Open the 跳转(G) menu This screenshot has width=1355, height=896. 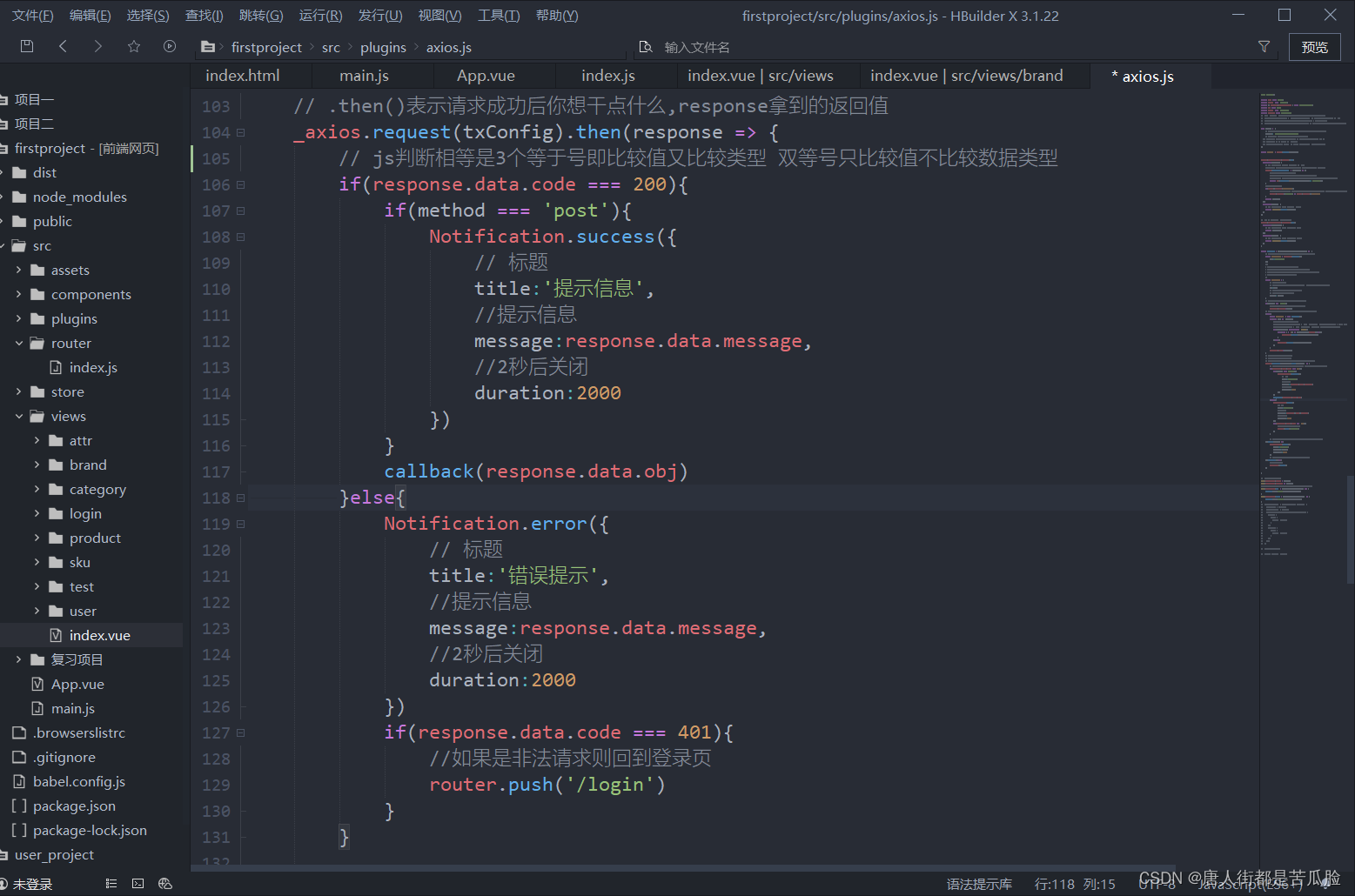click(x=261, y=16)
